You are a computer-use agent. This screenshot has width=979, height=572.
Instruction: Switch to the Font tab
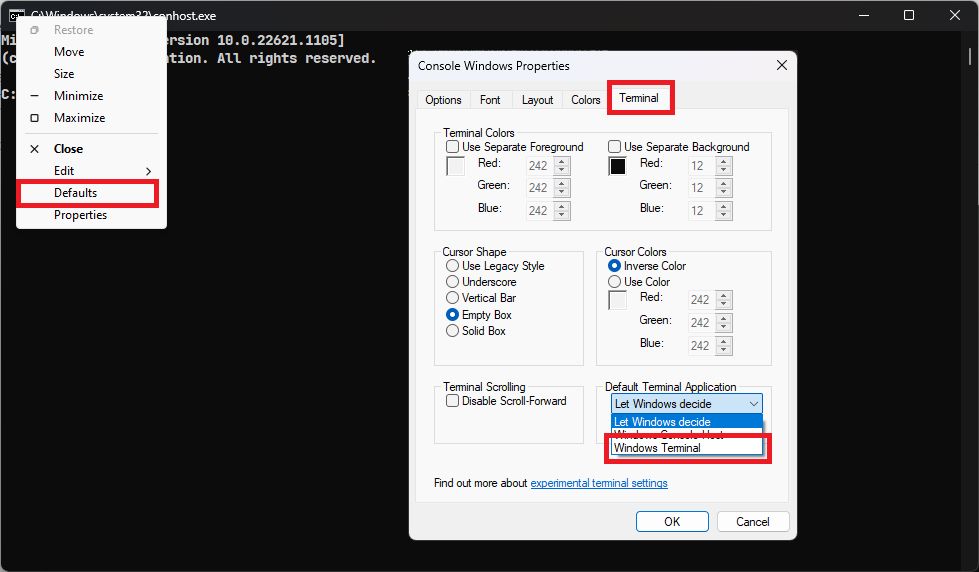click(x=490, y=99)
